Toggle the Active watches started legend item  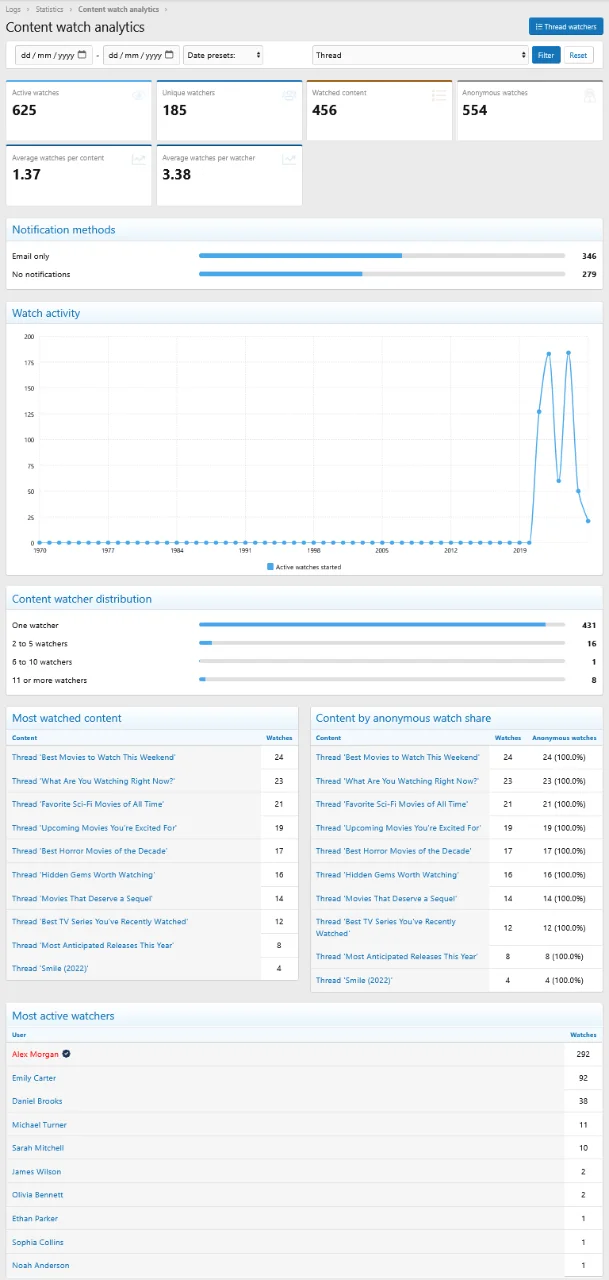[x=304, y=566]
